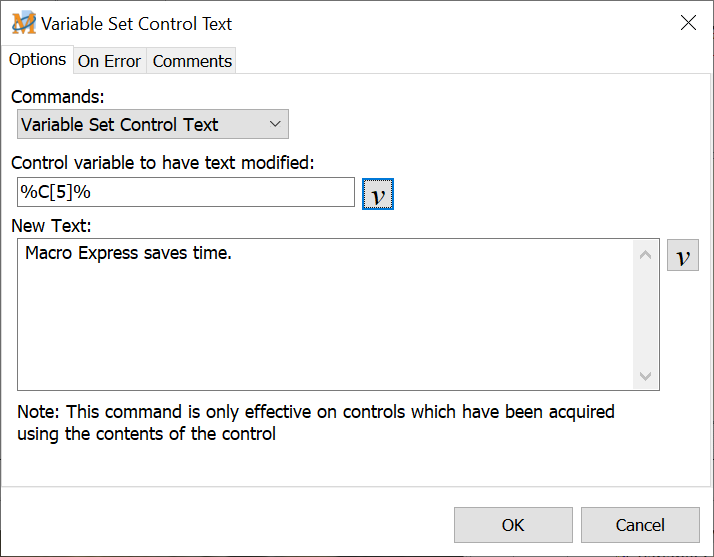
Task: Click the "Commands:" label
Action: point(58,97)
